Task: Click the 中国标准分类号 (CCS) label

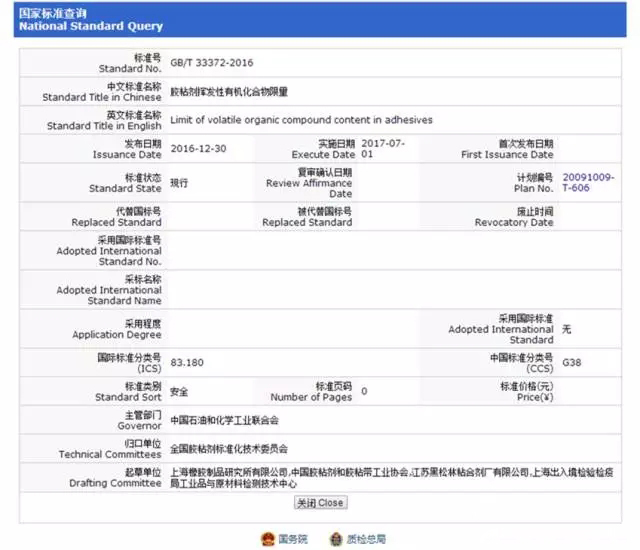Action: pos(522,363)
